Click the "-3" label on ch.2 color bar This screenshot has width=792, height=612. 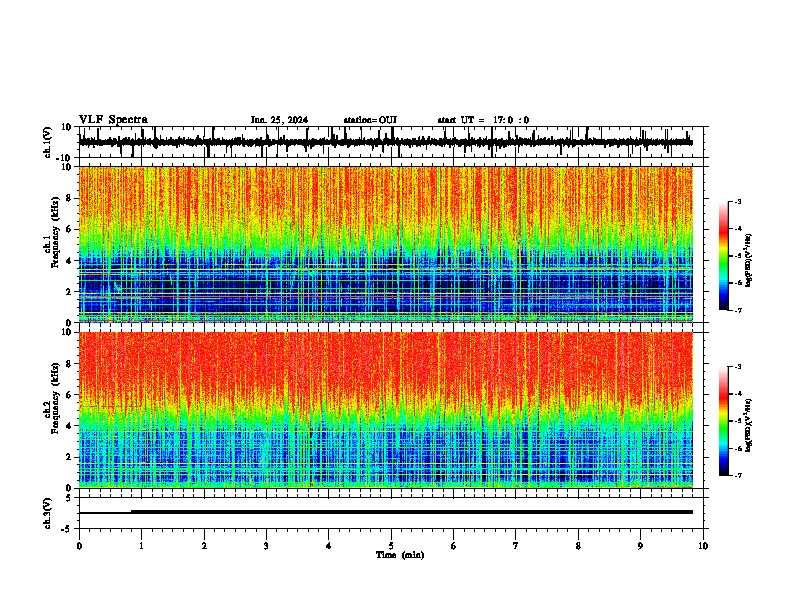[737, 367]
